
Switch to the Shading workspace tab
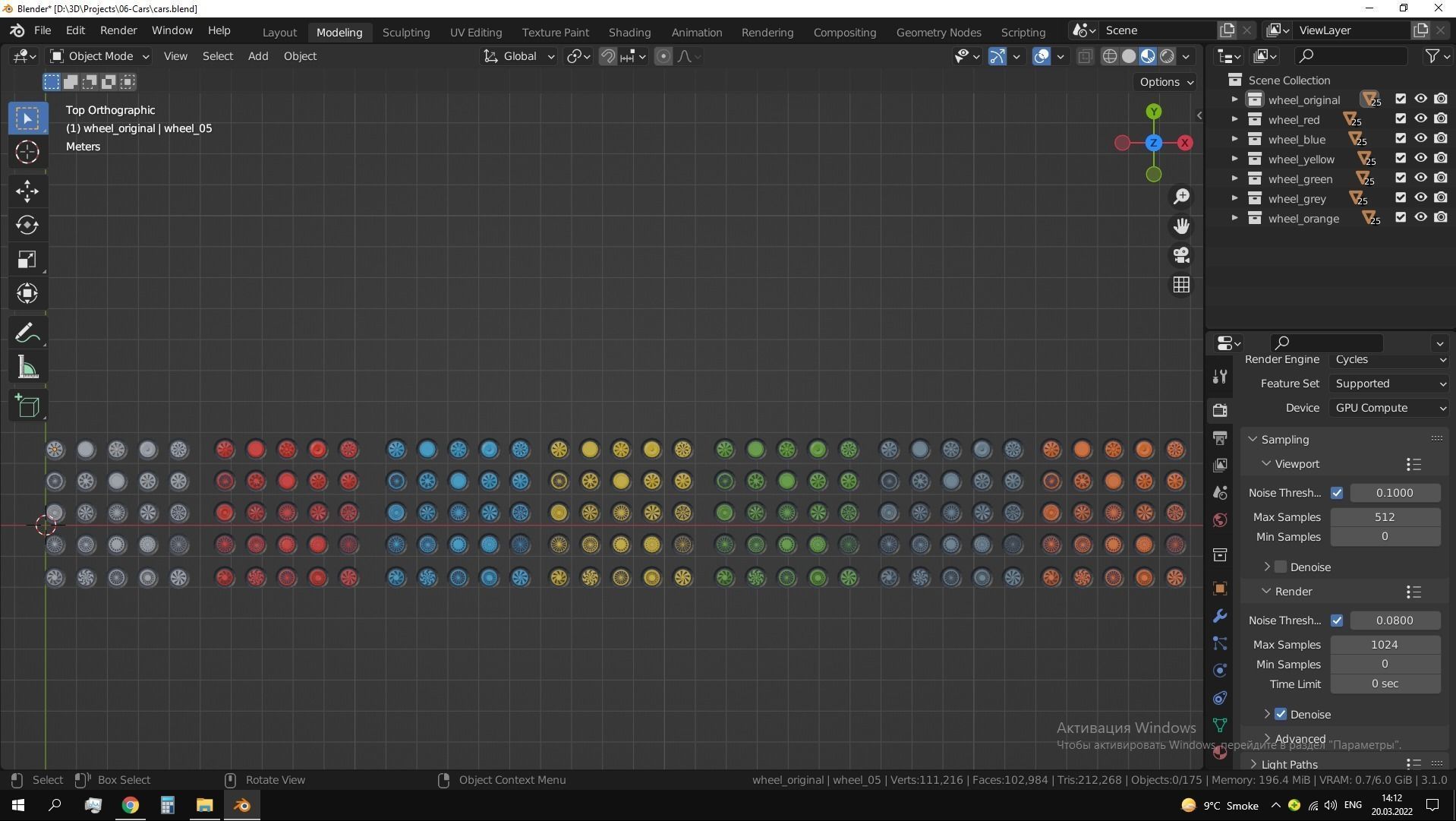click(629, 33)
